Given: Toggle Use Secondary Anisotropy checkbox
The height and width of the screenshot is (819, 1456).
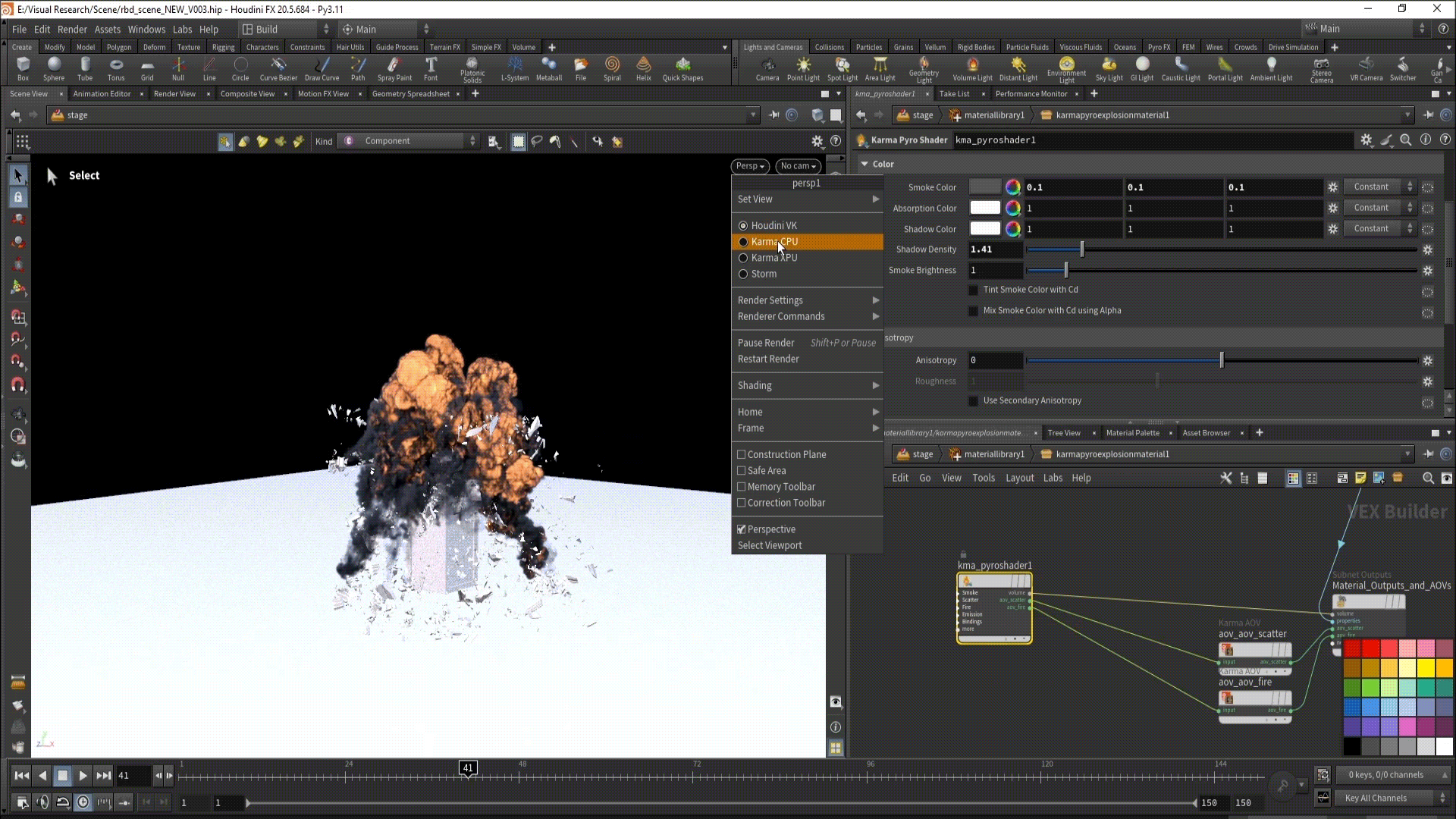Looking at the screenshot, I should pos(974,400).
